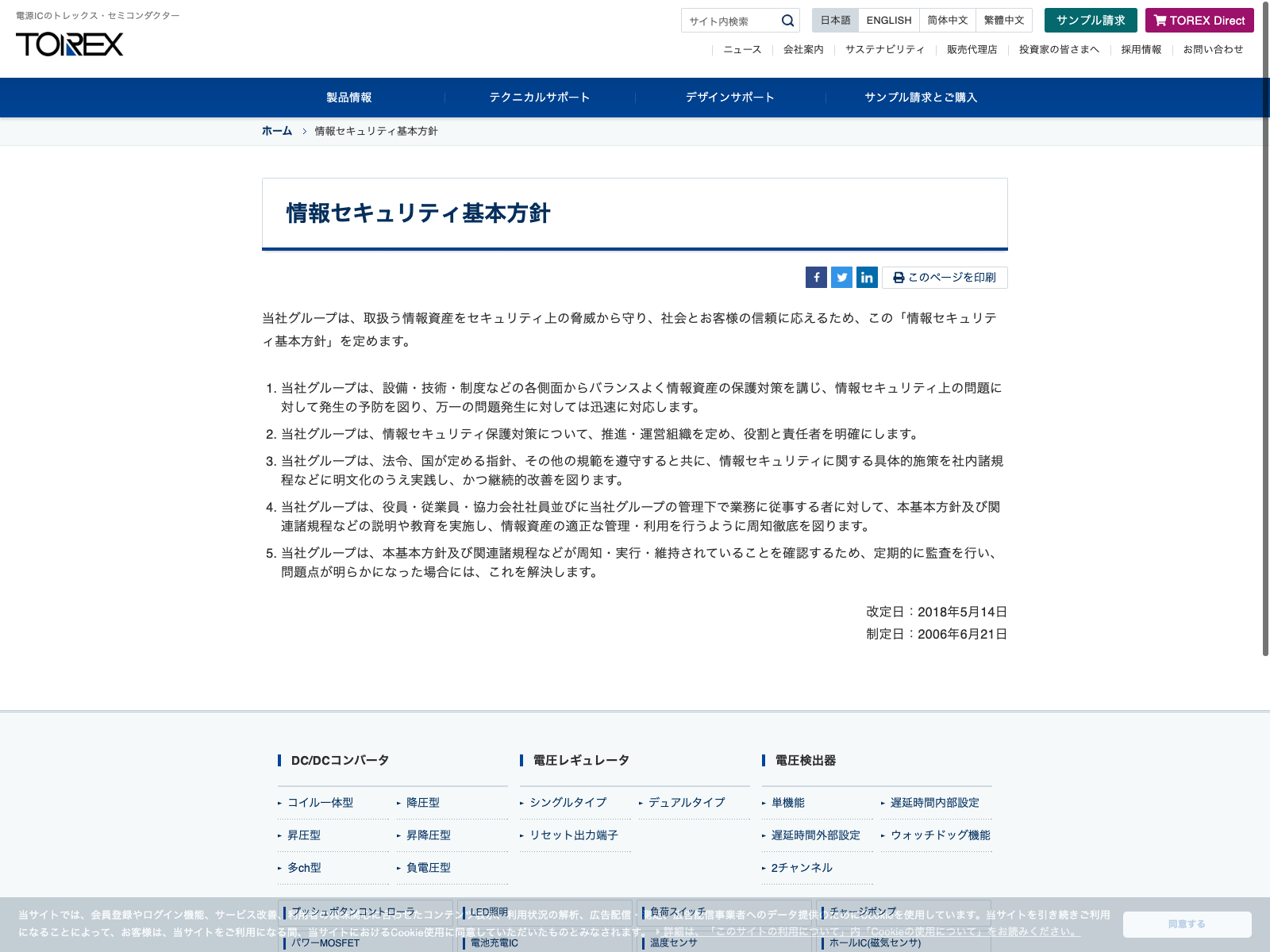The image size is (1270, 952).
Task: Click the site search input field
Action: tap(730, 21)
